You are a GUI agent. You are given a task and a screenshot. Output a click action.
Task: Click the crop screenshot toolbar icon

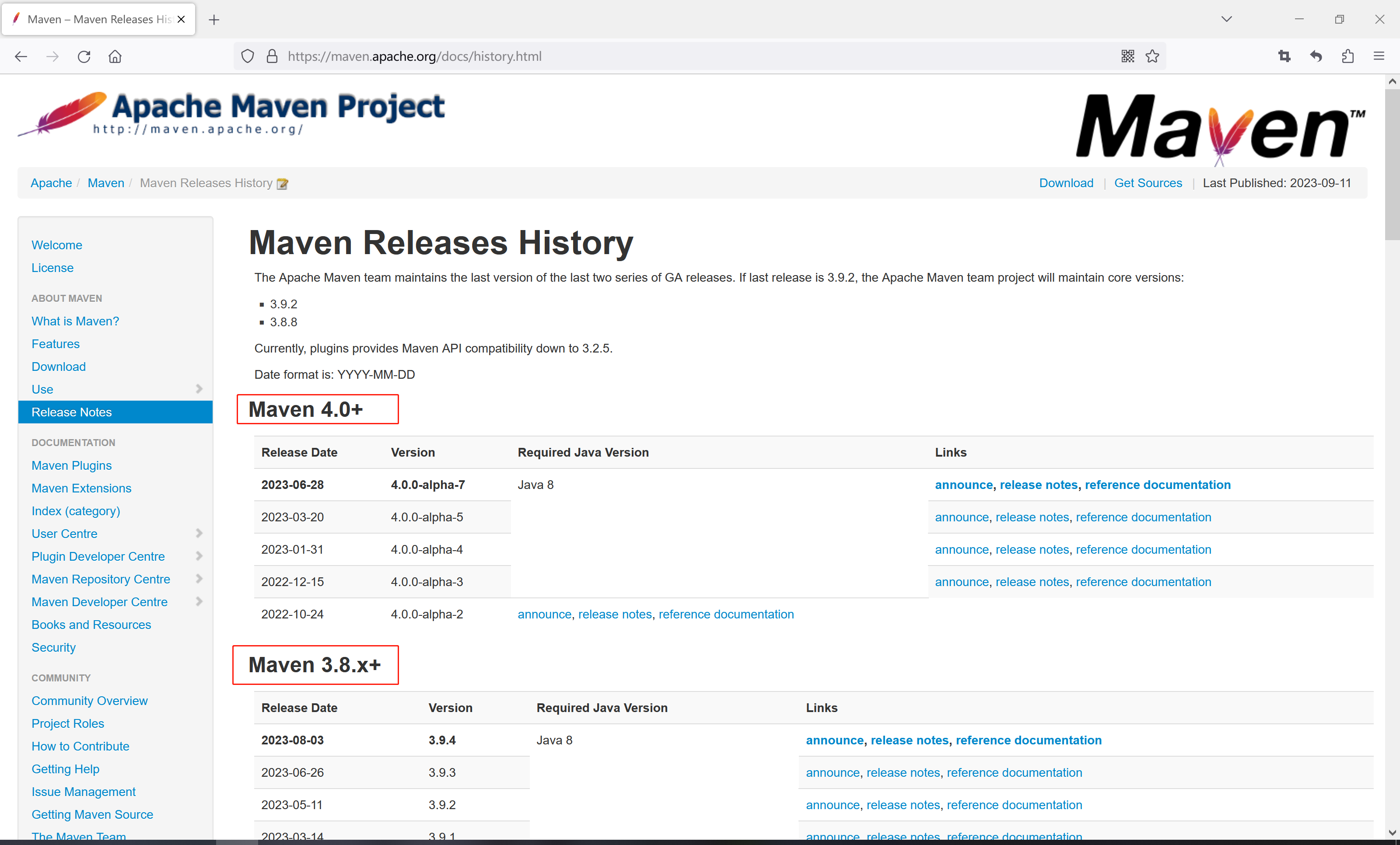point(1284,56)
